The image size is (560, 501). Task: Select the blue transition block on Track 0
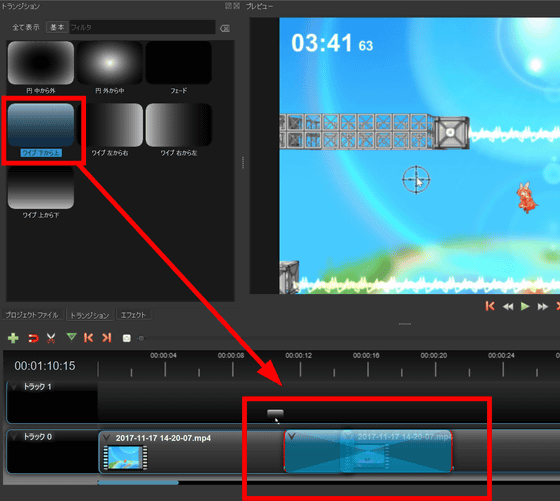point(368,451)
